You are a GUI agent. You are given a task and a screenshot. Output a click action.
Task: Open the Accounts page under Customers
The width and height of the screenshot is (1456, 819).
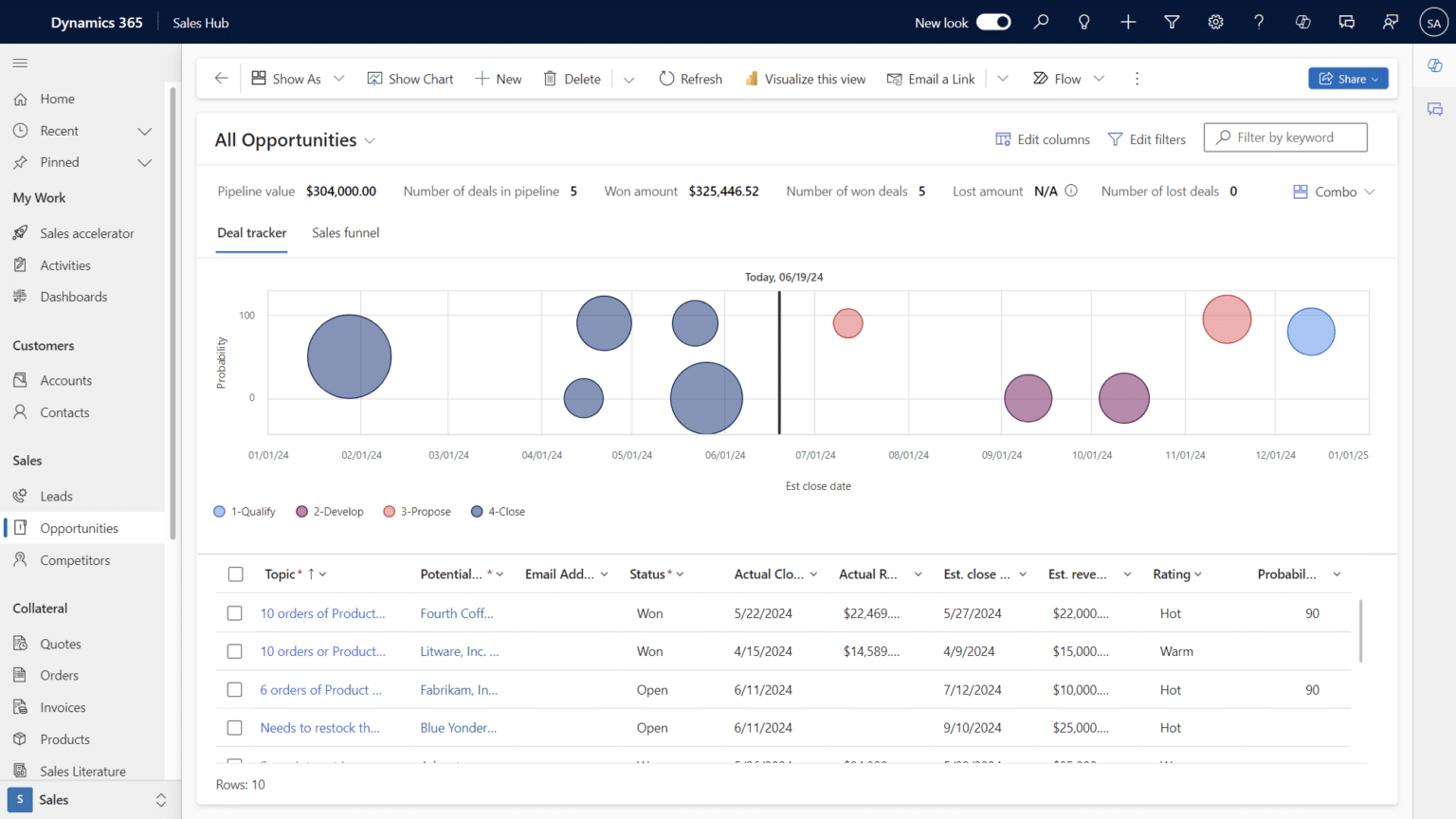65,379
